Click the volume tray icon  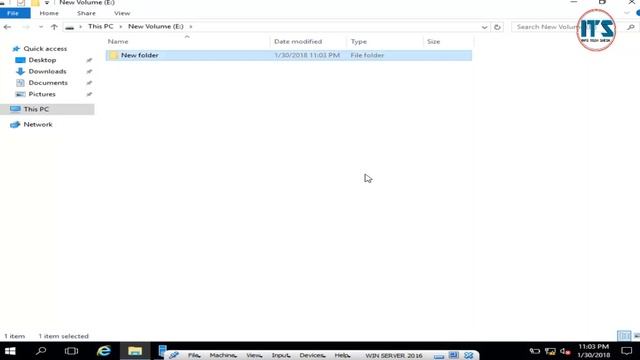[565, 351]
